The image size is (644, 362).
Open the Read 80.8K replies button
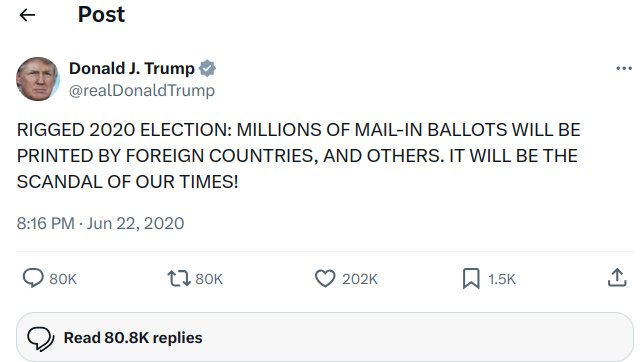[325, 337]
